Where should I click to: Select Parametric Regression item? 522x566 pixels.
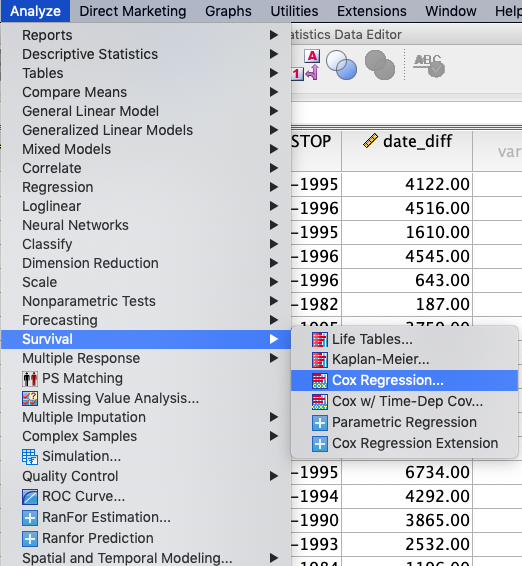[x=404, y=422]
